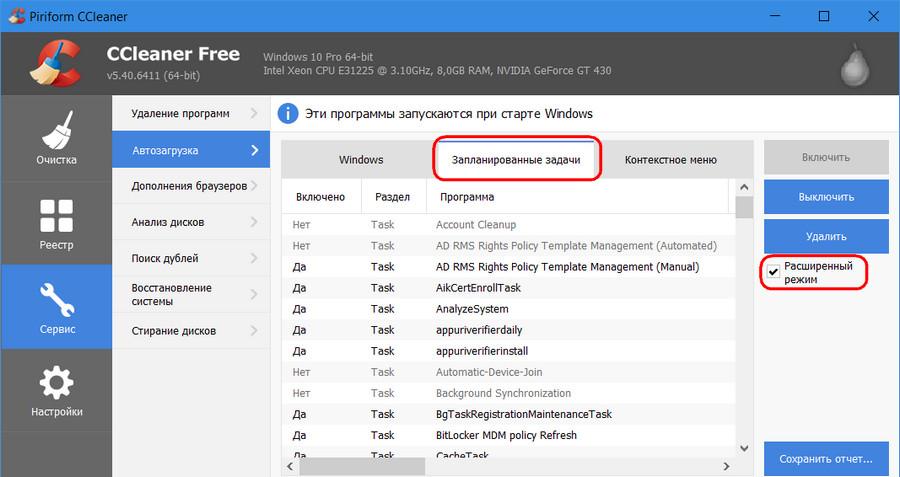Select the AikCertEnrollTask row

pyautogui.click(x=509, y=288)
